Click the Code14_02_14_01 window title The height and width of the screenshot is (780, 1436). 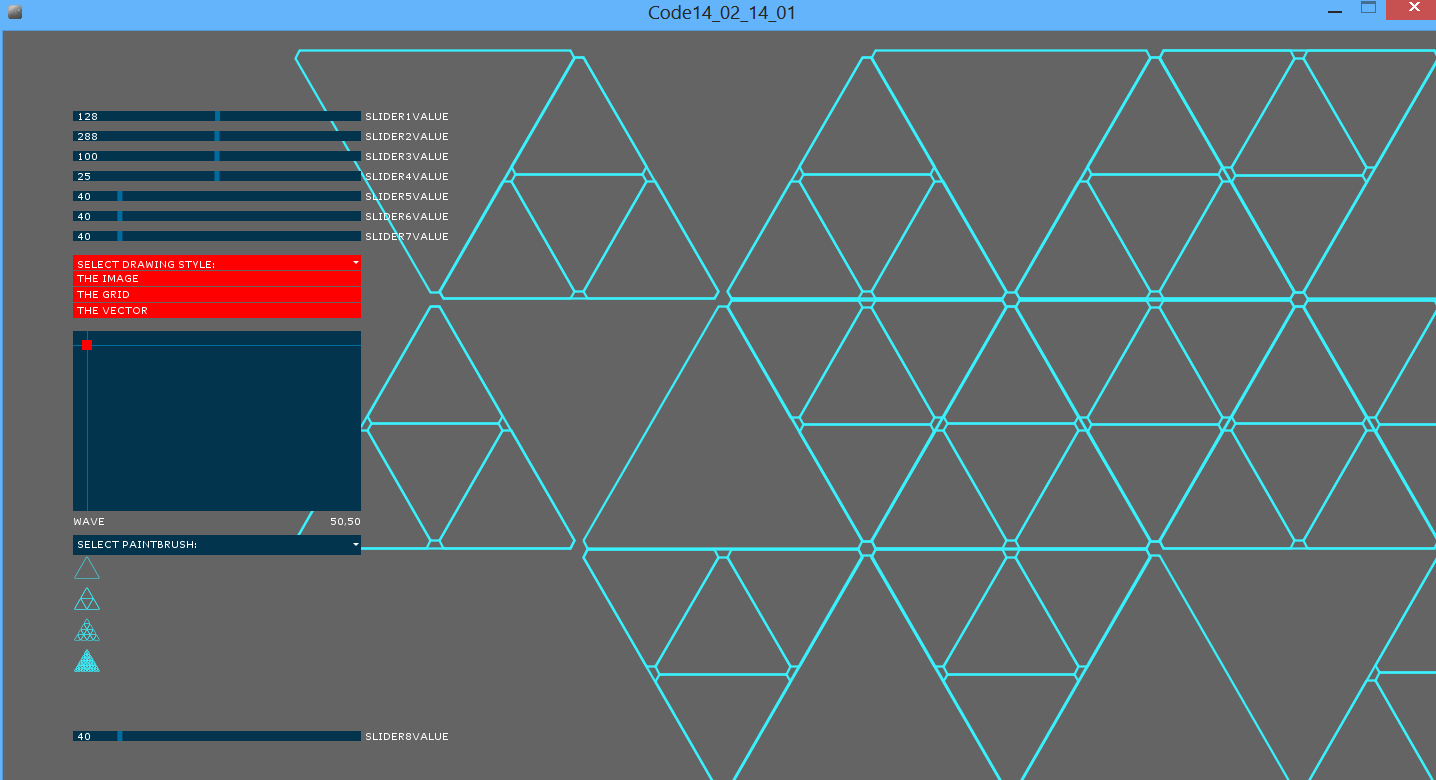(x=722, y=13)
